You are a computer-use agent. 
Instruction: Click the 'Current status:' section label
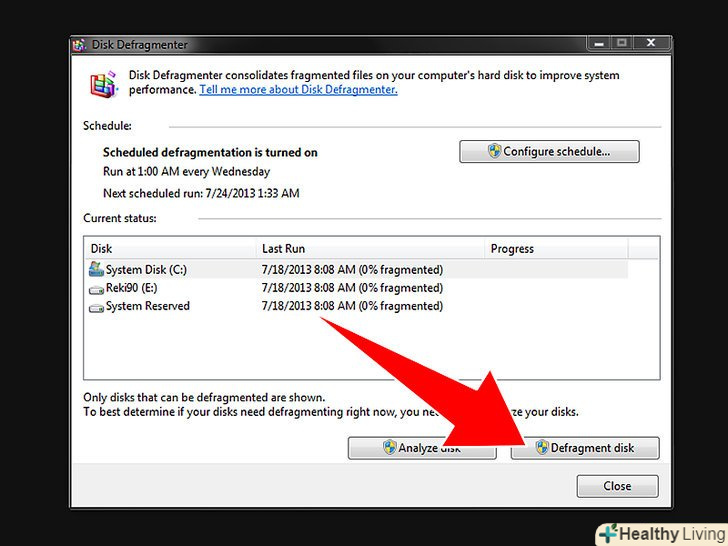point(120,218)
